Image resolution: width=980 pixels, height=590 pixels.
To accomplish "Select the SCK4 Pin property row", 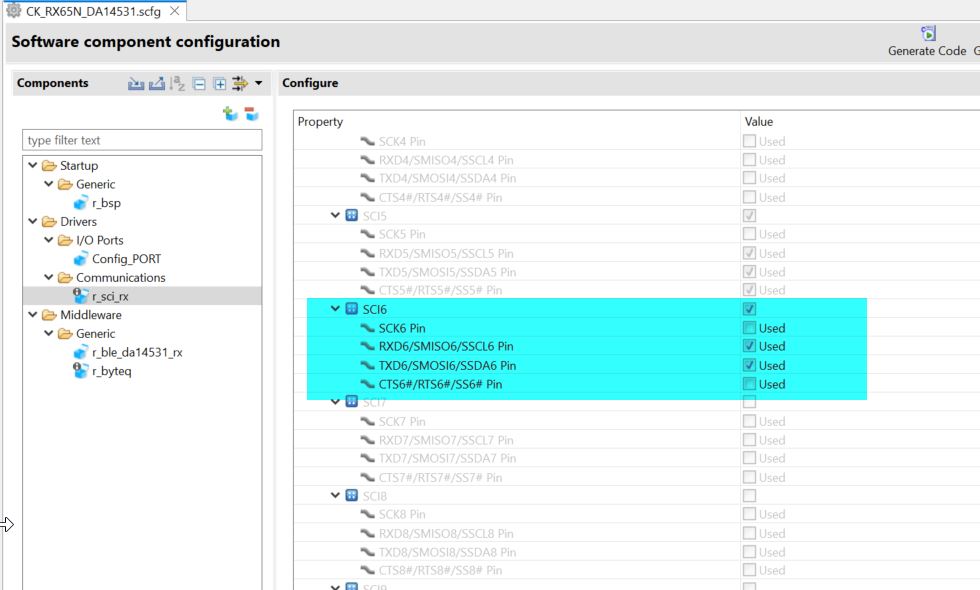I will (x=637, y=141).
